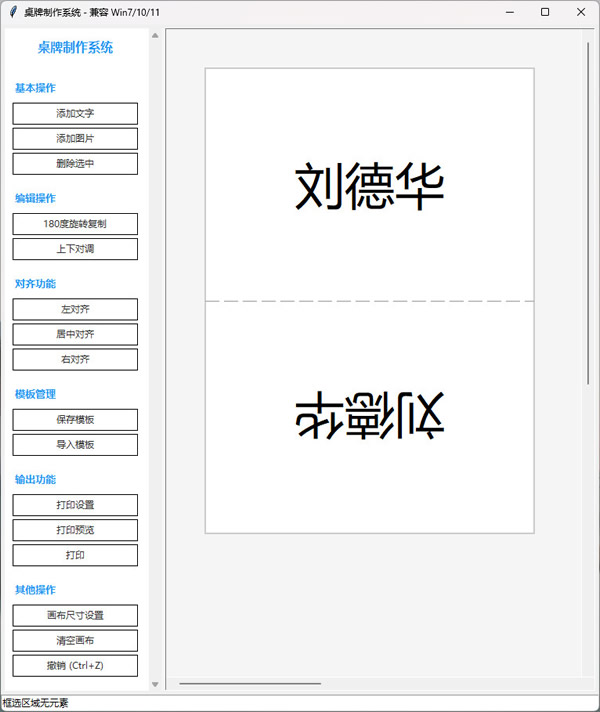Click the sidebar scroll down arrow
Image resolution: width=600 pixels, height=712 pixels.
(155, 684)
